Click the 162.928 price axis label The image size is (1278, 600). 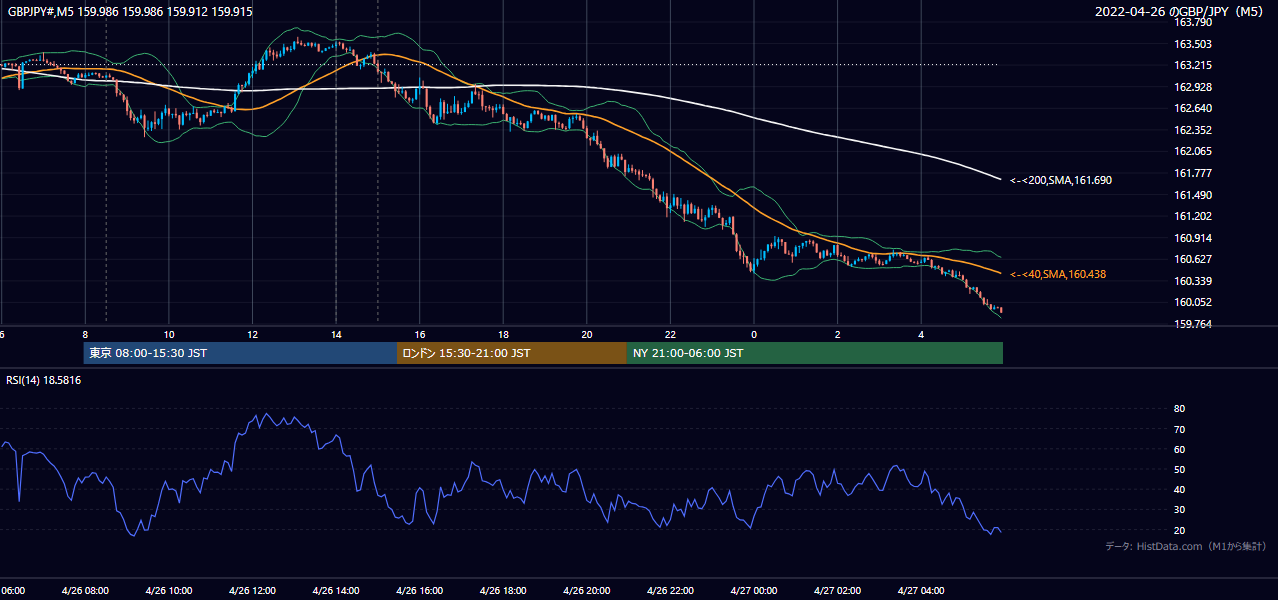pyautogui.click(x=1193, y=87)
